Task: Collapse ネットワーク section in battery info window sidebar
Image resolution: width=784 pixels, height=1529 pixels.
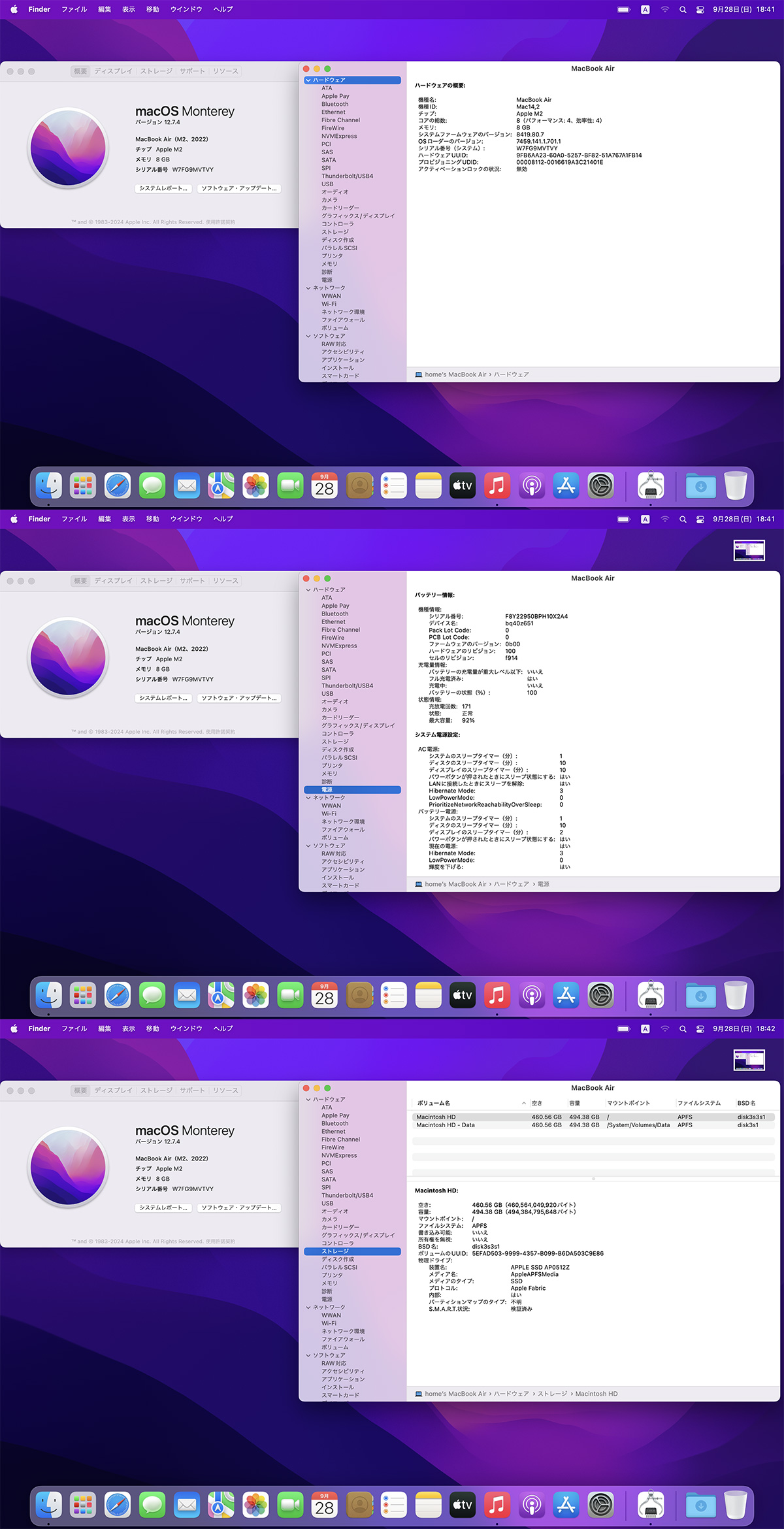Action: (x=308, y=798)
